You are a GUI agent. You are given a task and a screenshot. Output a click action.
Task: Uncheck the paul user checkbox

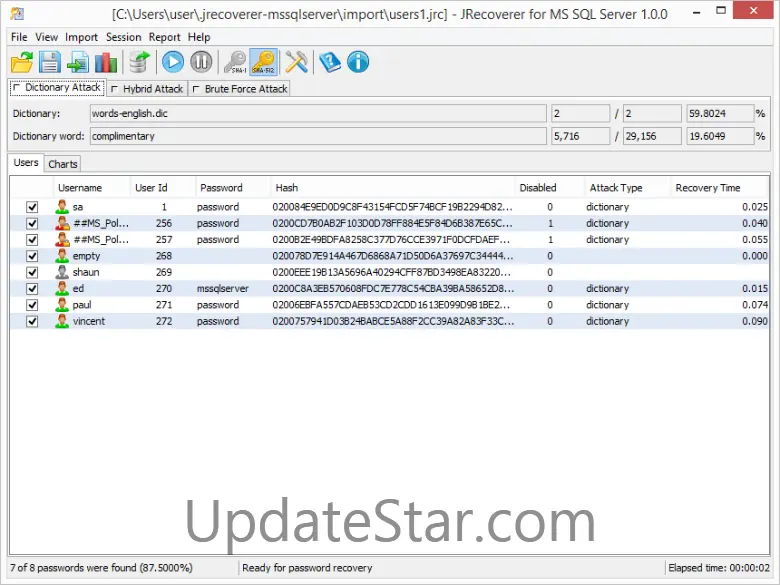[x=32, y=305]
